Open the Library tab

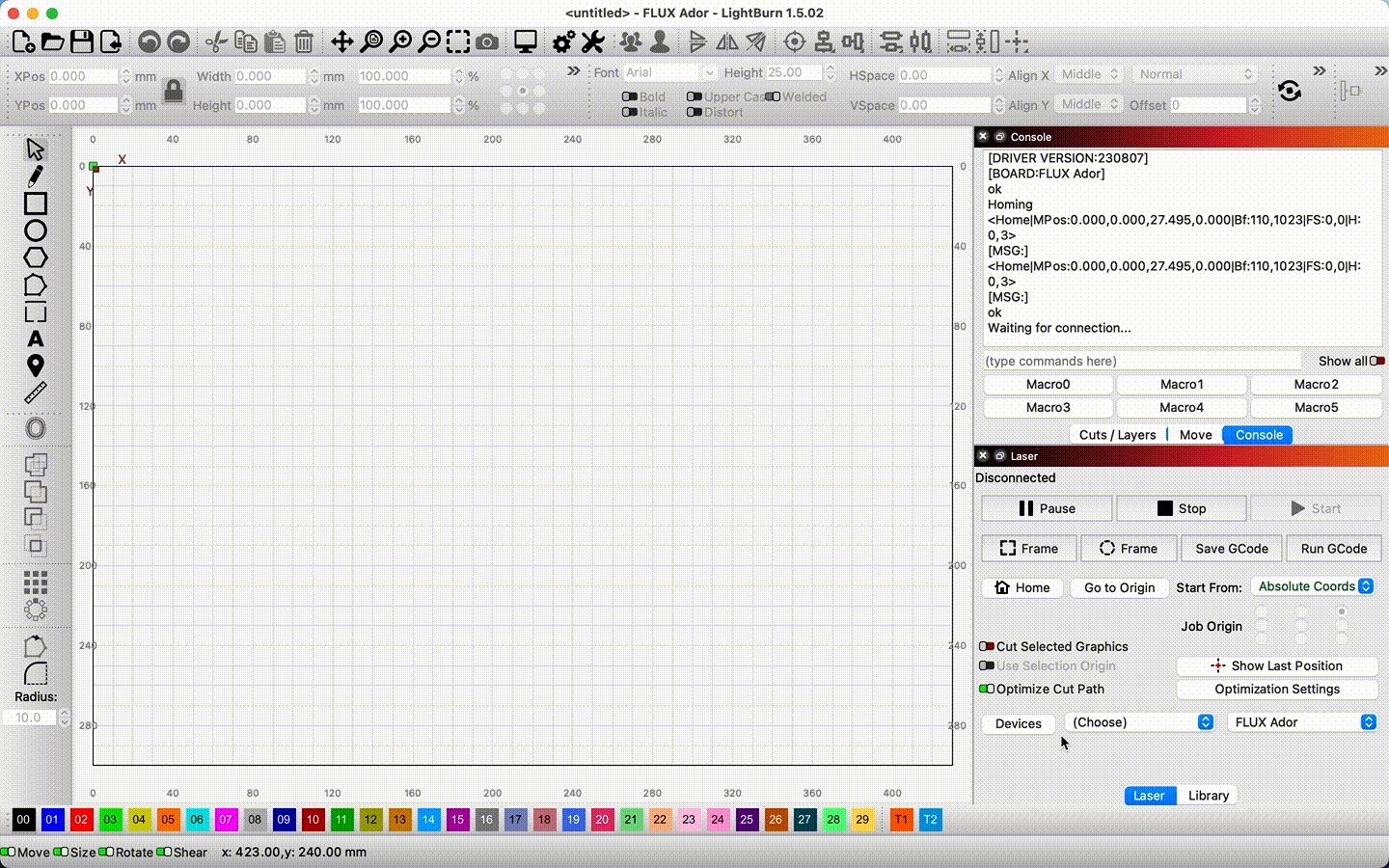[1208, 796]
